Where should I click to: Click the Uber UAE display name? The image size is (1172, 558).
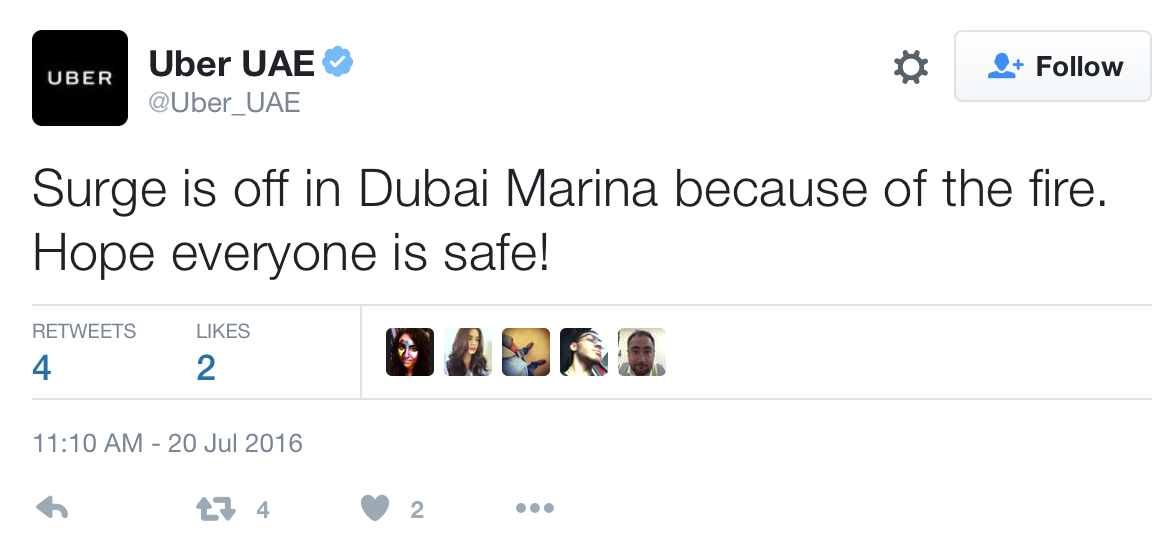tap(232, 64)
